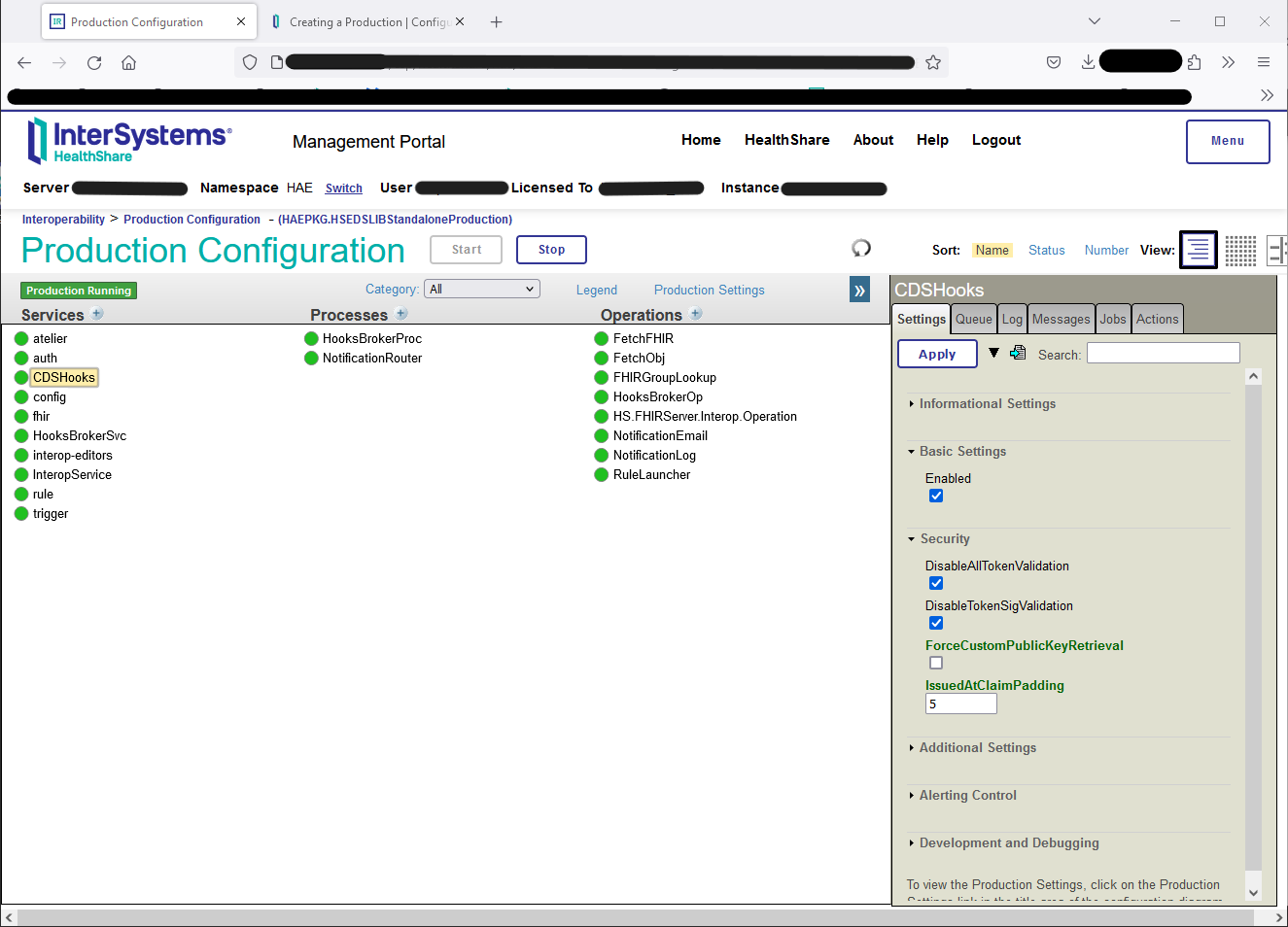Click the settings Search field
The height and width of the screenshot is (927, 1288).
[x=1164, y=353]
